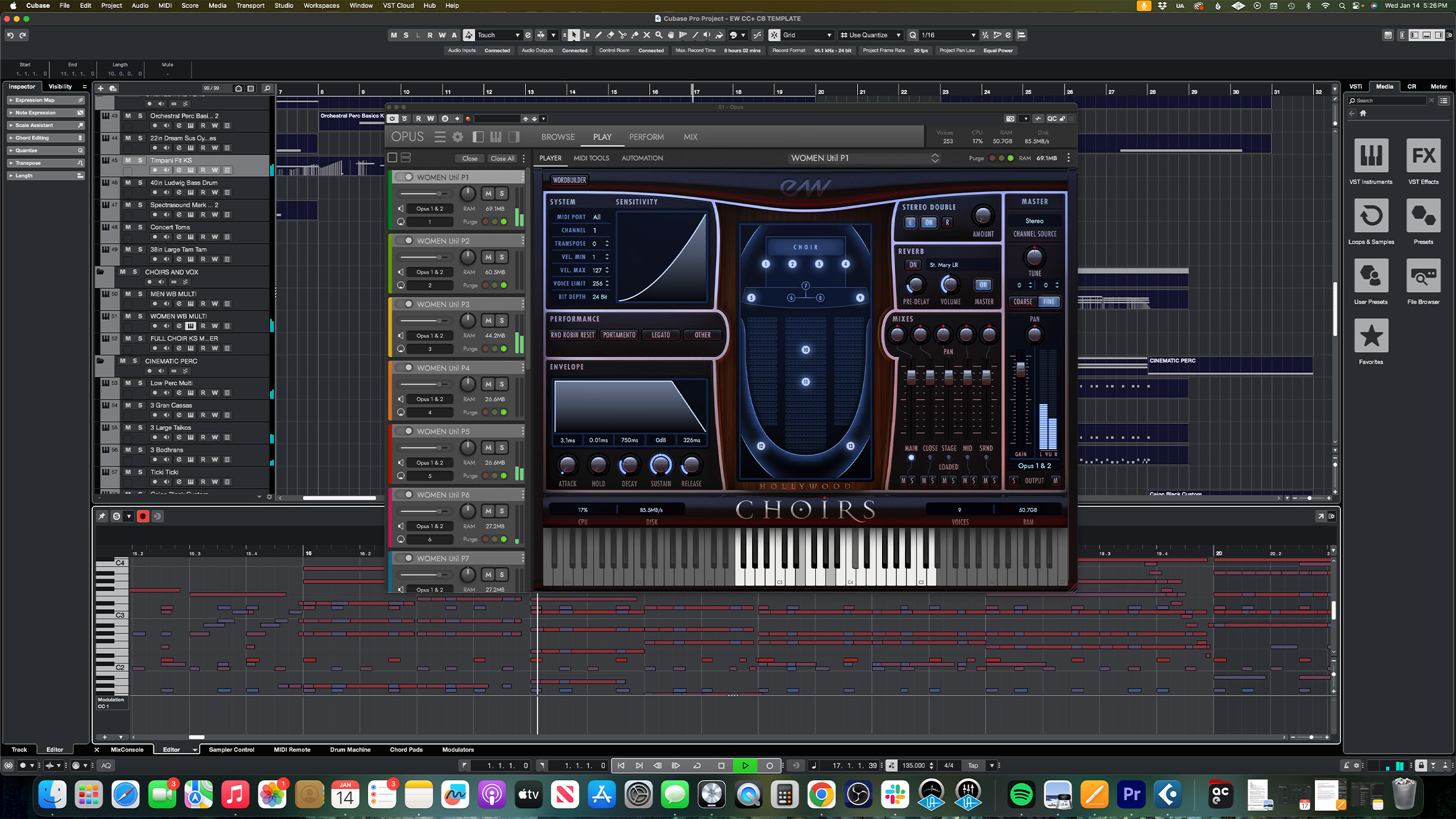
Task: Toggle Reverb ON switch in Choirs
Action: click(x=913, y=265)
